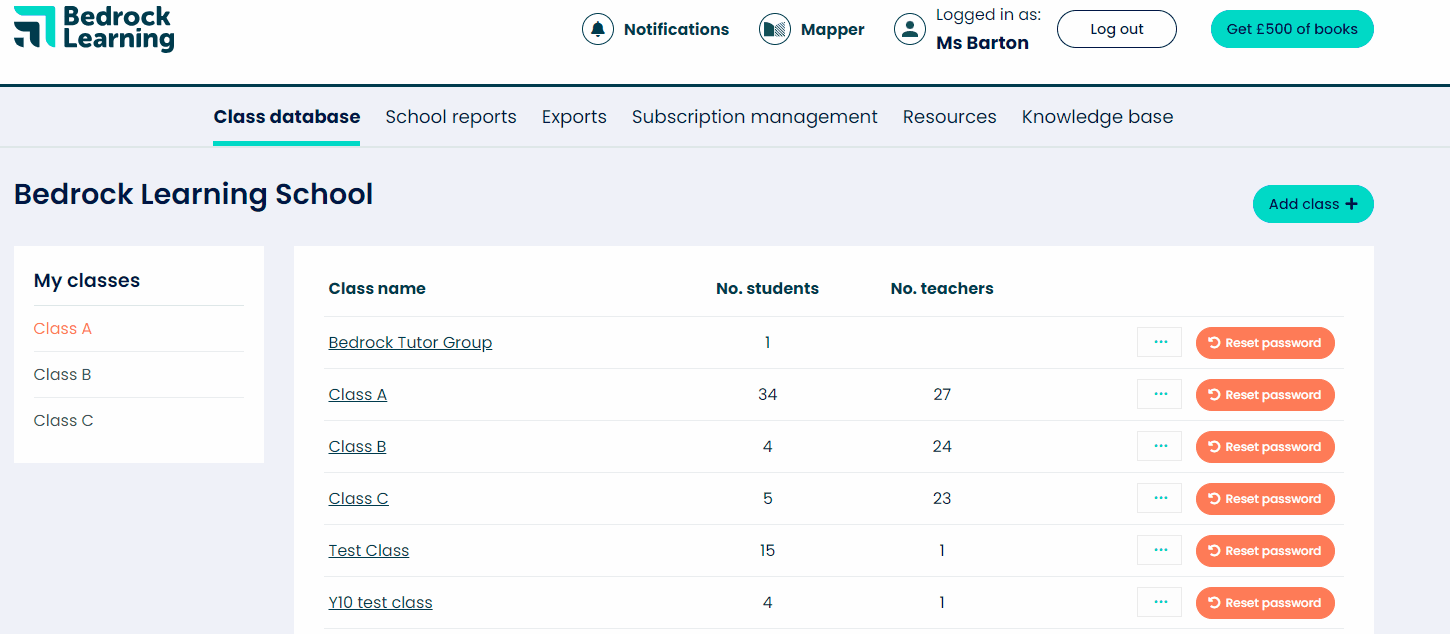Open the Test Class link

coord(369,551)
